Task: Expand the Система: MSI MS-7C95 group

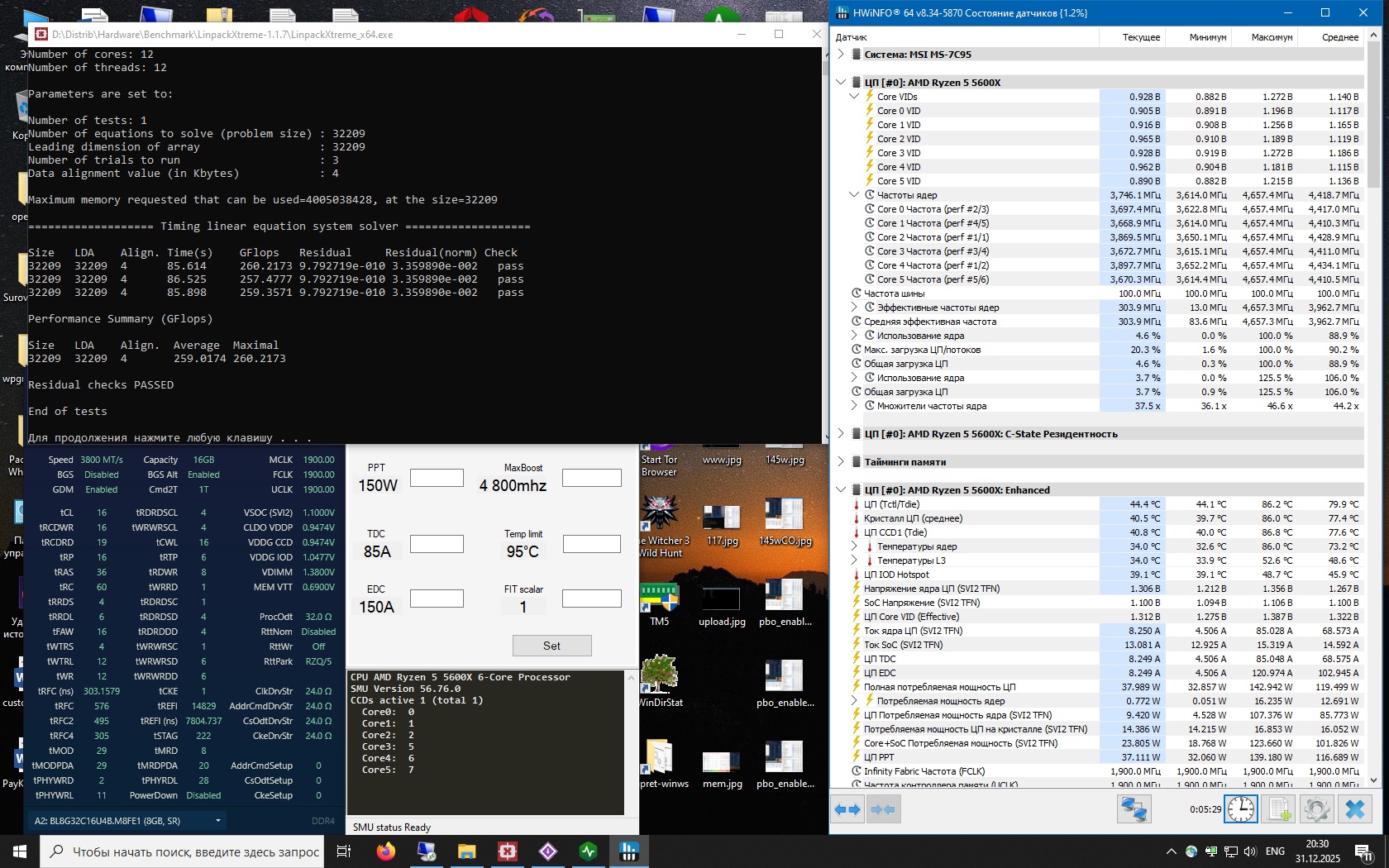Action: pyautogui.click(x=841, y=55)
